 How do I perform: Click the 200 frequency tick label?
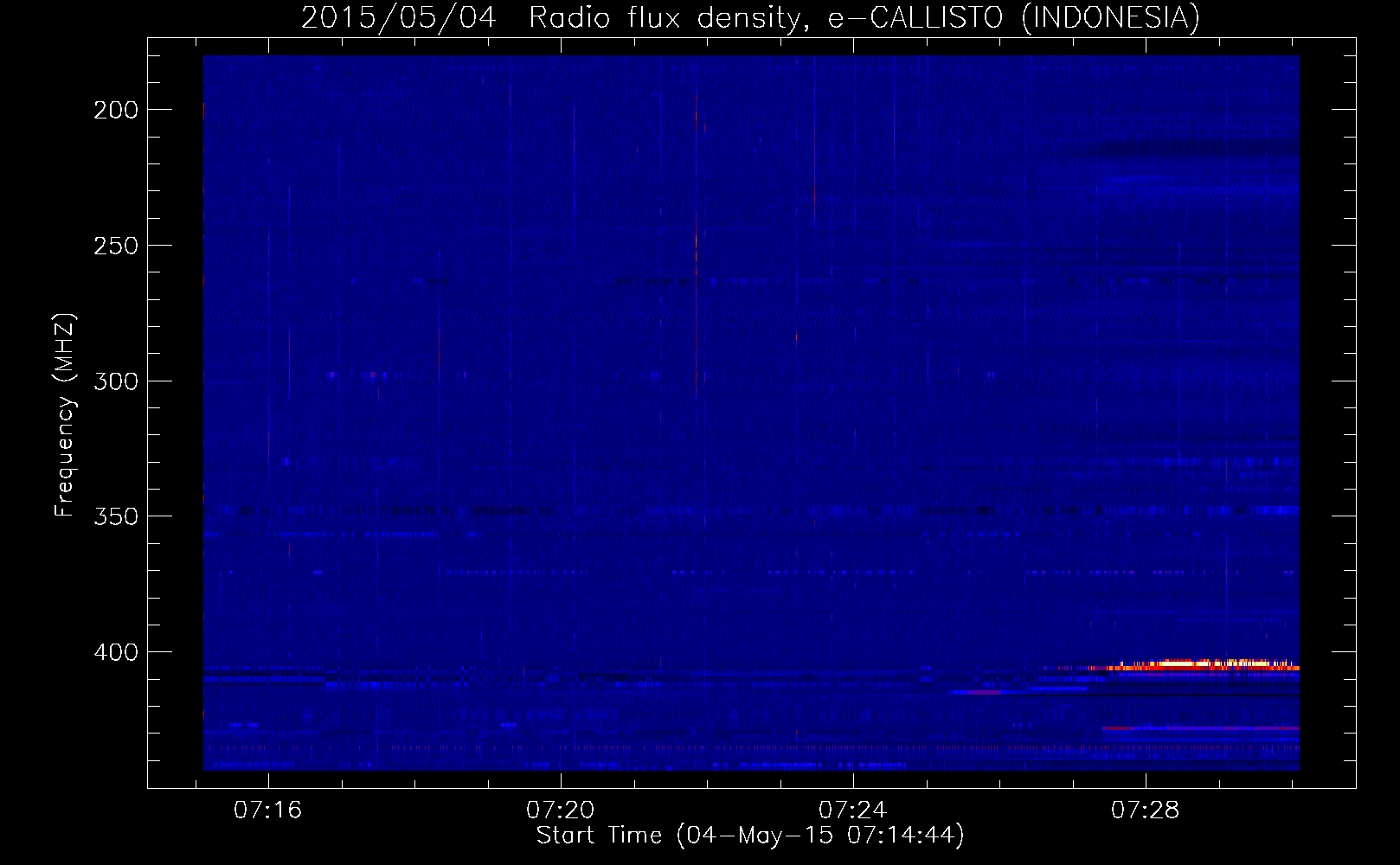click(116, 110)
